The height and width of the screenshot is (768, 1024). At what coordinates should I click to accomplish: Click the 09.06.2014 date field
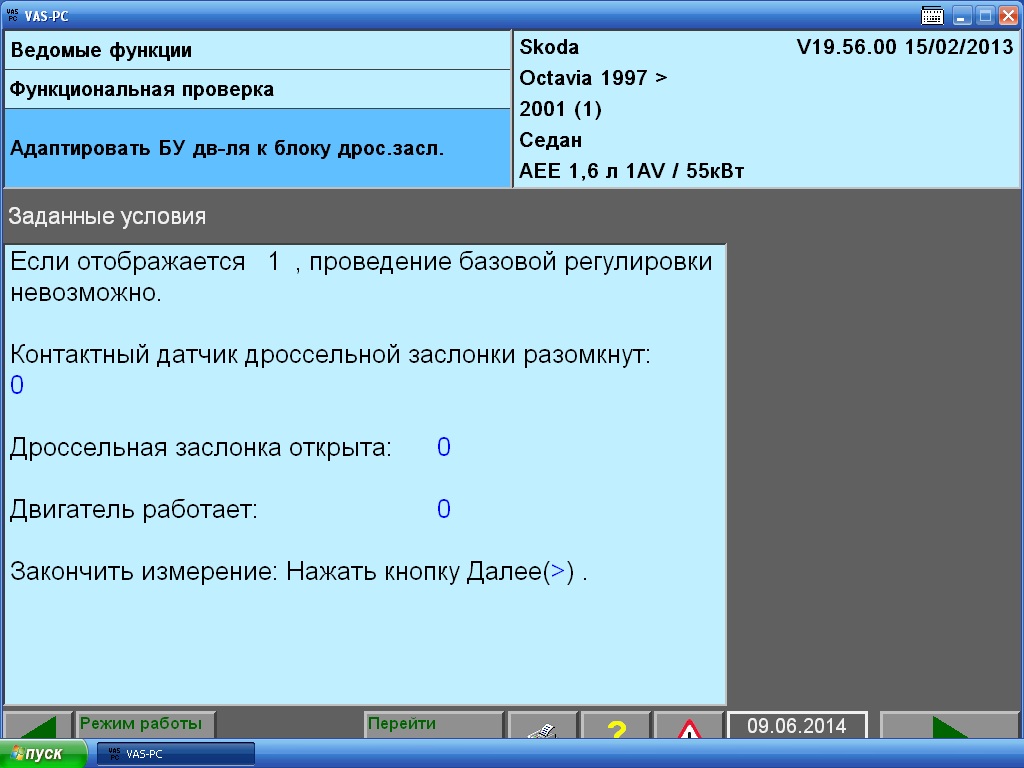point(797,726)
